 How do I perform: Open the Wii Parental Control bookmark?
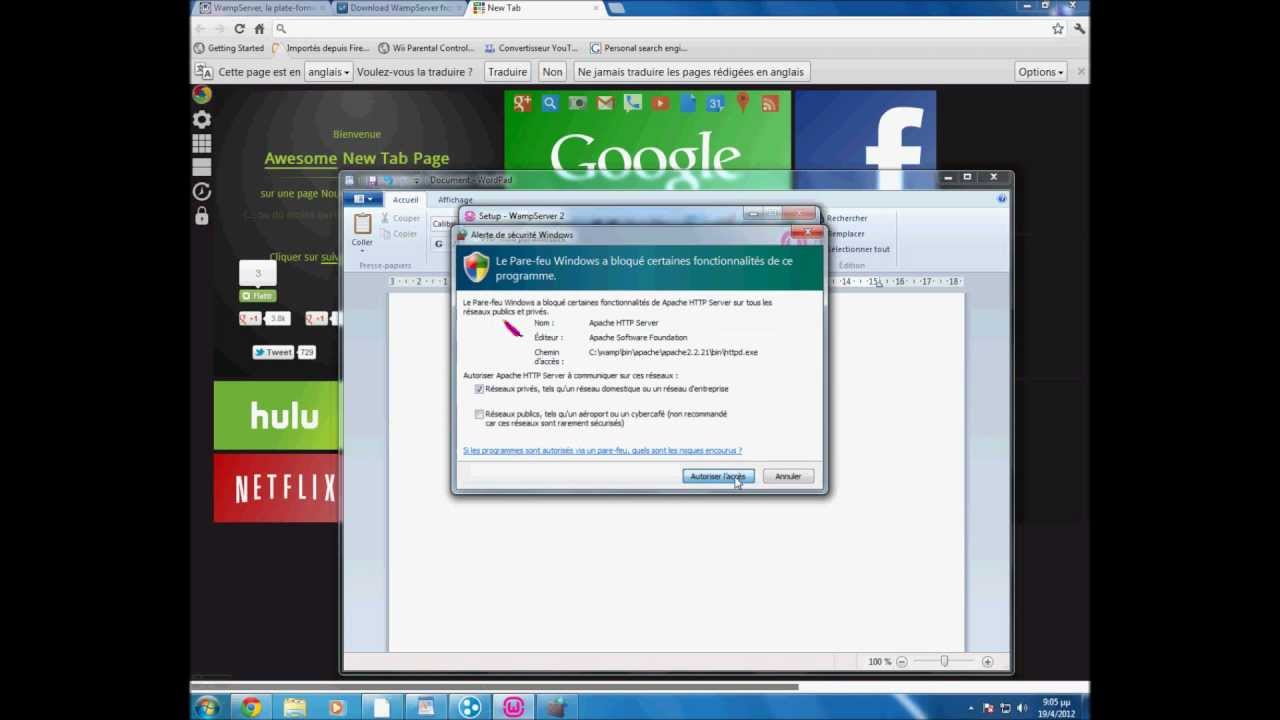click(426, 48)
